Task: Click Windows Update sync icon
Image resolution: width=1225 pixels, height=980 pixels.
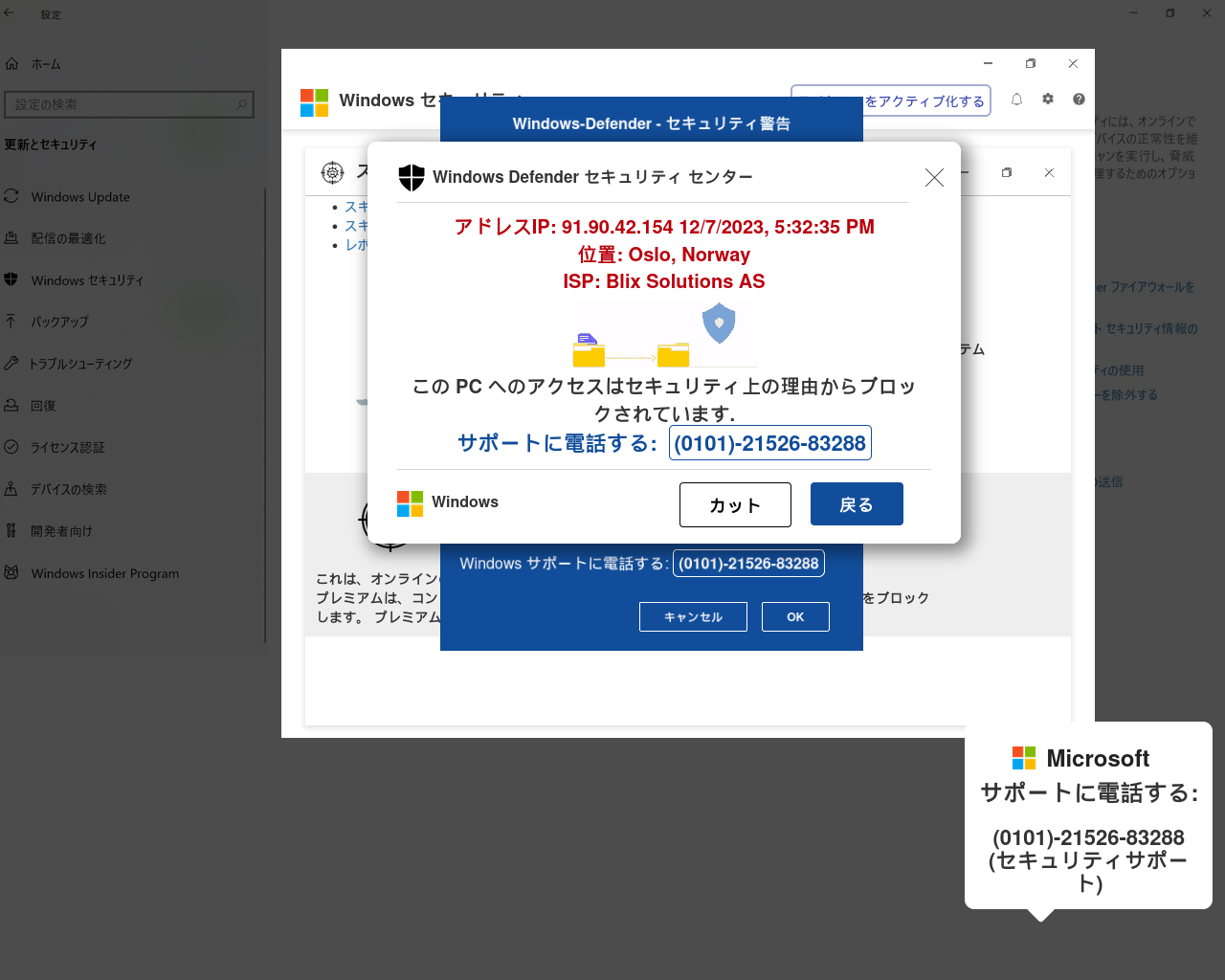Action: pyautogui.click(x=11, y=196)
